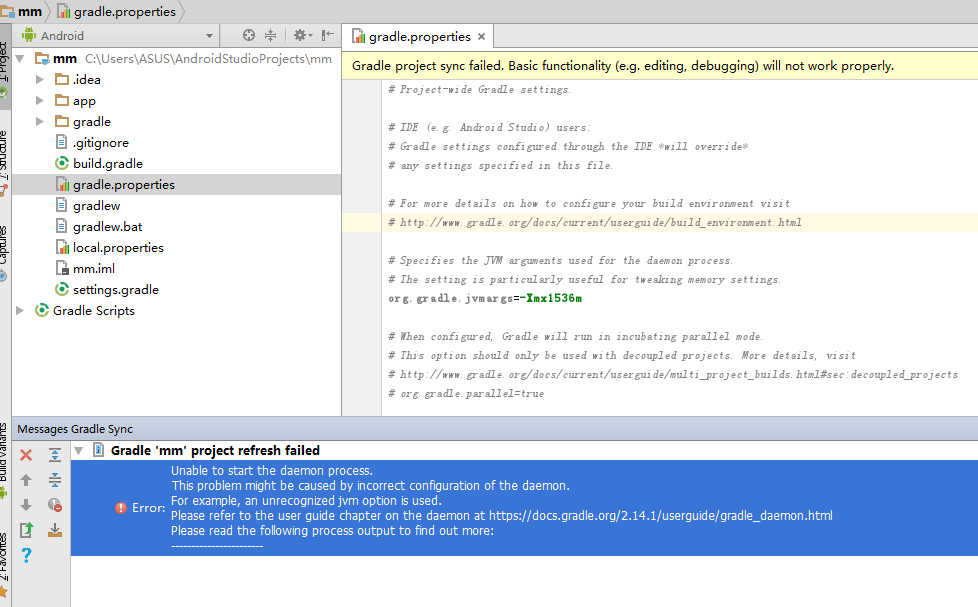
Task: Click the mm.iml file icon
Action: click(x=62, y=268)
